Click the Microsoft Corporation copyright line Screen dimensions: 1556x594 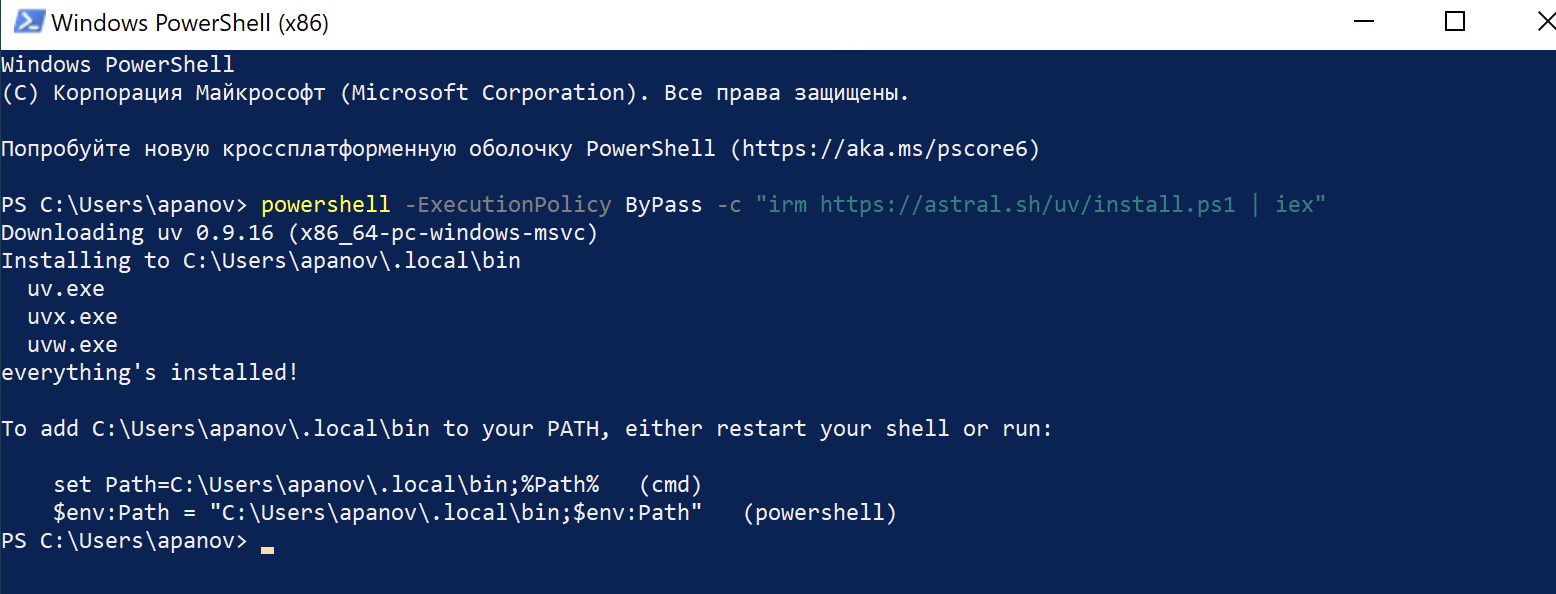coord(455,93)
